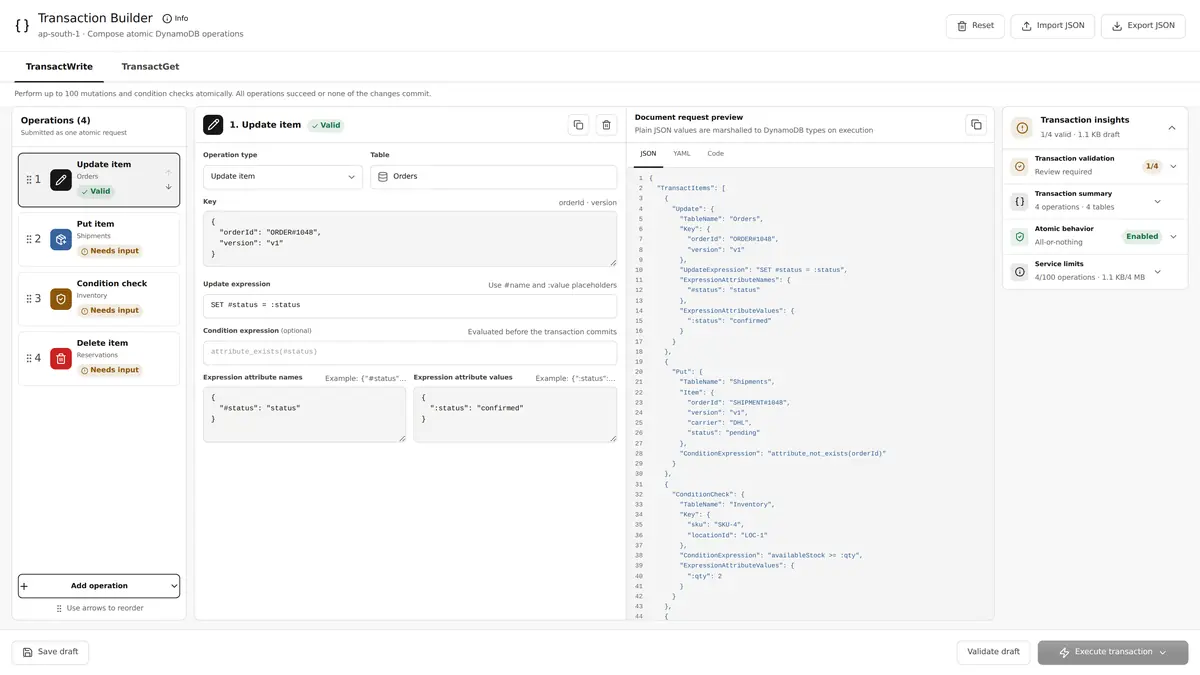Click the Valid badge in editor header
The image size is (1200, 675).
point(324,125)
